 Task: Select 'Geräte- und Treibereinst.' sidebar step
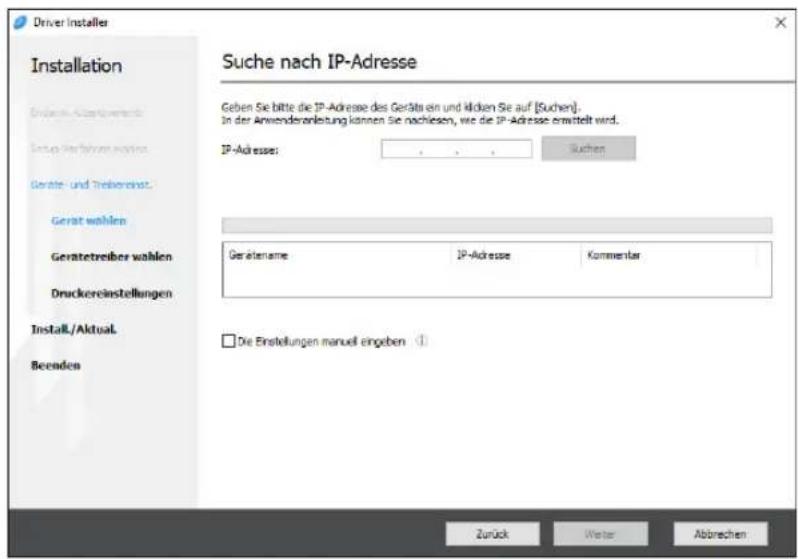click(x=91, y=184)
